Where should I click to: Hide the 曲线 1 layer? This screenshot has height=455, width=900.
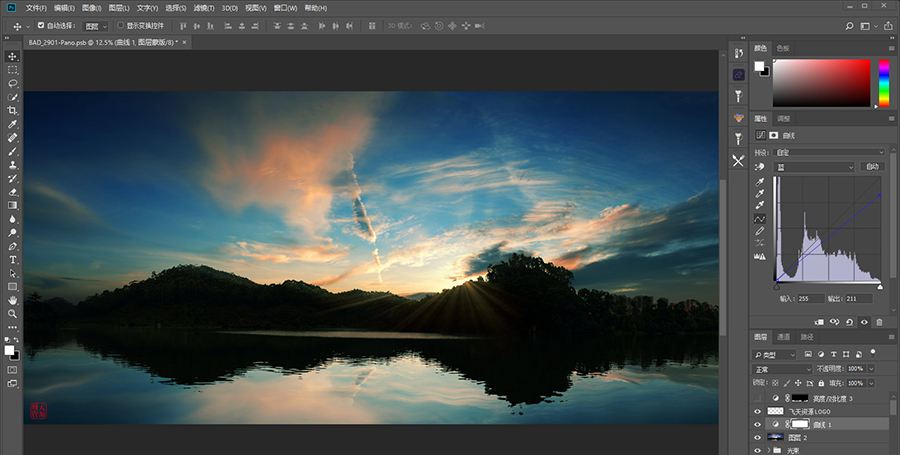[758, 425]
